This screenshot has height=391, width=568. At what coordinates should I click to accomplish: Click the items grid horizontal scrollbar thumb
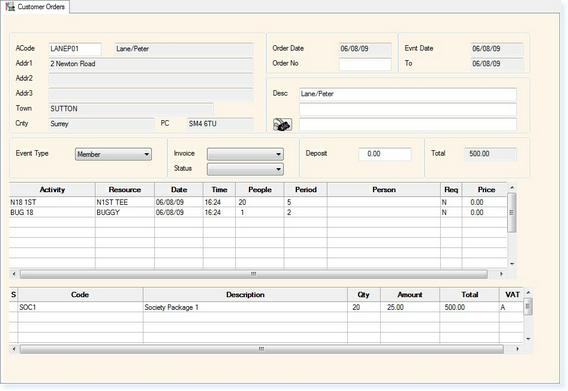pyautogui.click(x=262, y=349)
